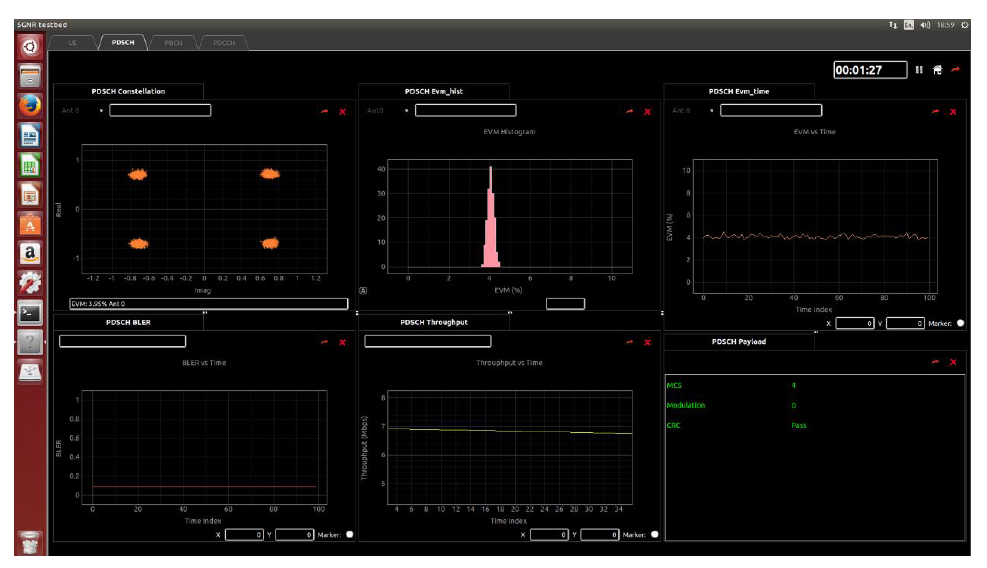Image resolution: width=987 pixels, height=568 pixels.
Task: Pause the running measurement timer
Action: 919,70
